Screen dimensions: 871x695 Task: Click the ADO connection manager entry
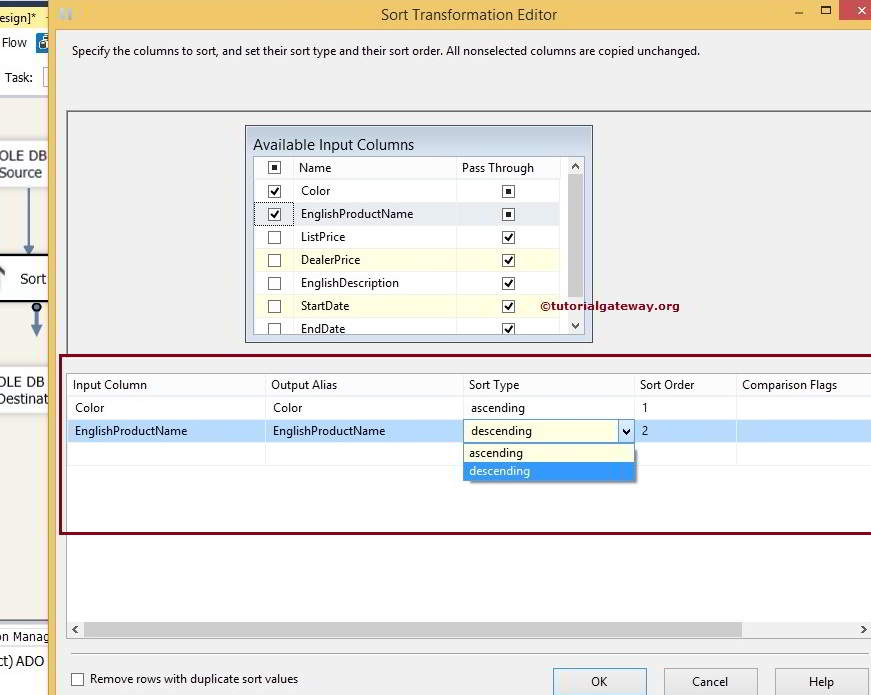tap(25, 660)
